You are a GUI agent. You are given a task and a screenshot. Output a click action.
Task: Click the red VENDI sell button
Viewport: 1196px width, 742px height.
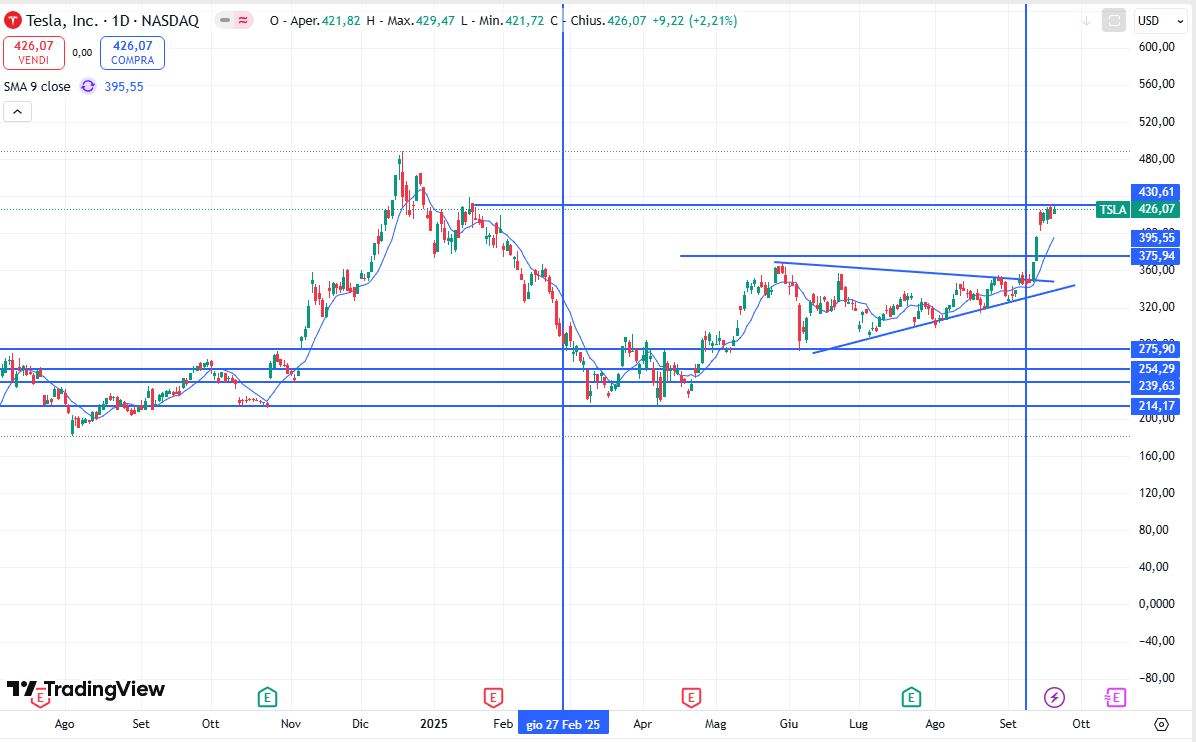[x=34, y=53]
